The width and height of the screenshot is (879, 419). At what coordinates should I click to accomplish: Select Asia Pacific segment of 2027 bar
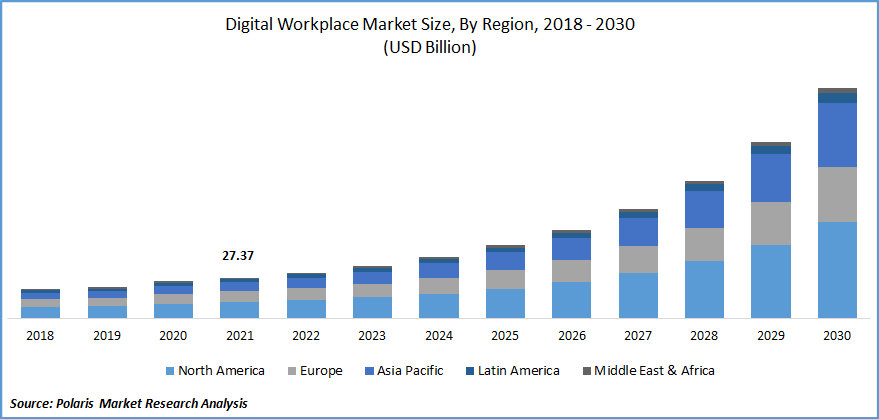tap(638, 232)
